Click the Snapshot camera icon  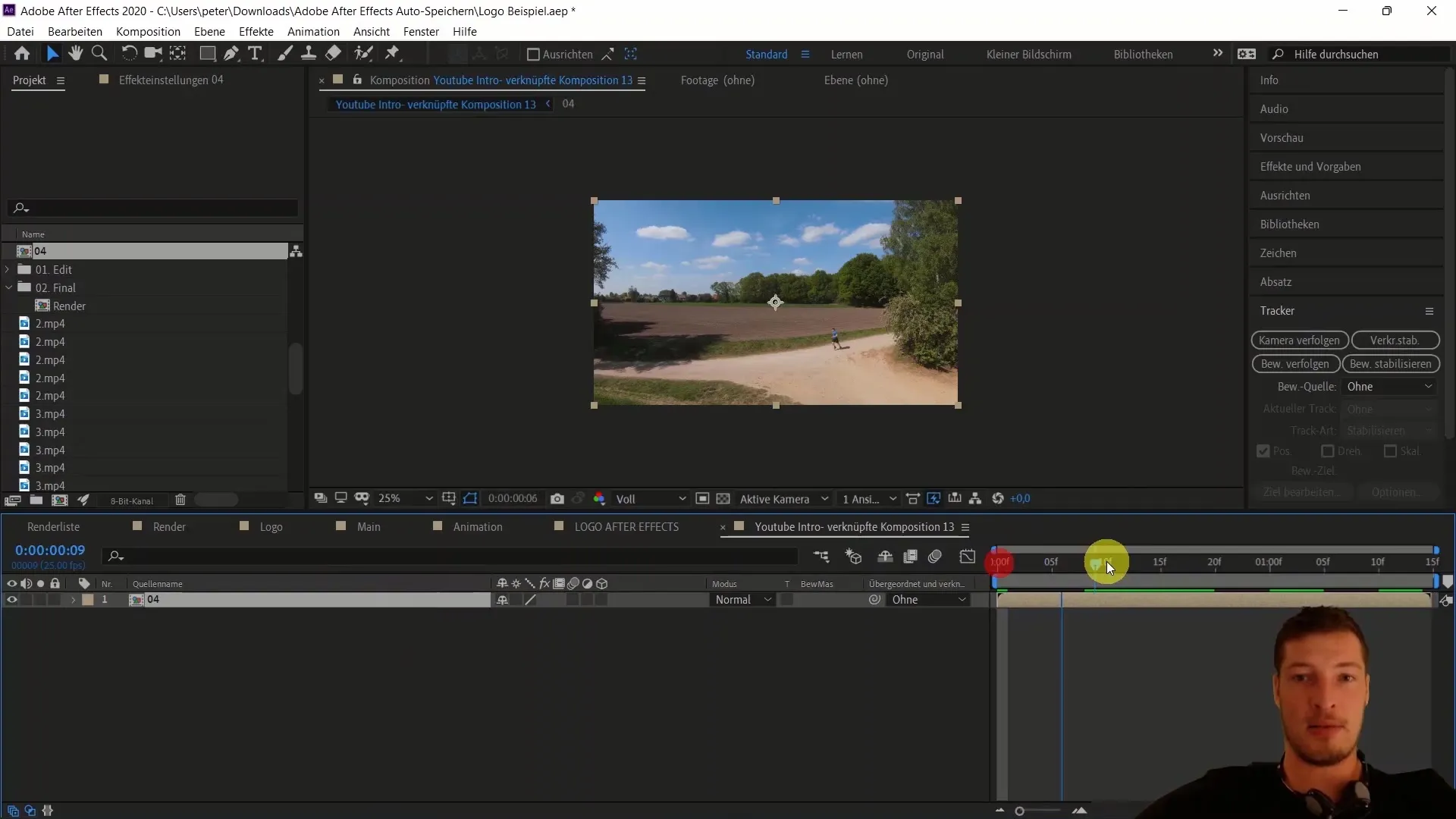(557, 499)
